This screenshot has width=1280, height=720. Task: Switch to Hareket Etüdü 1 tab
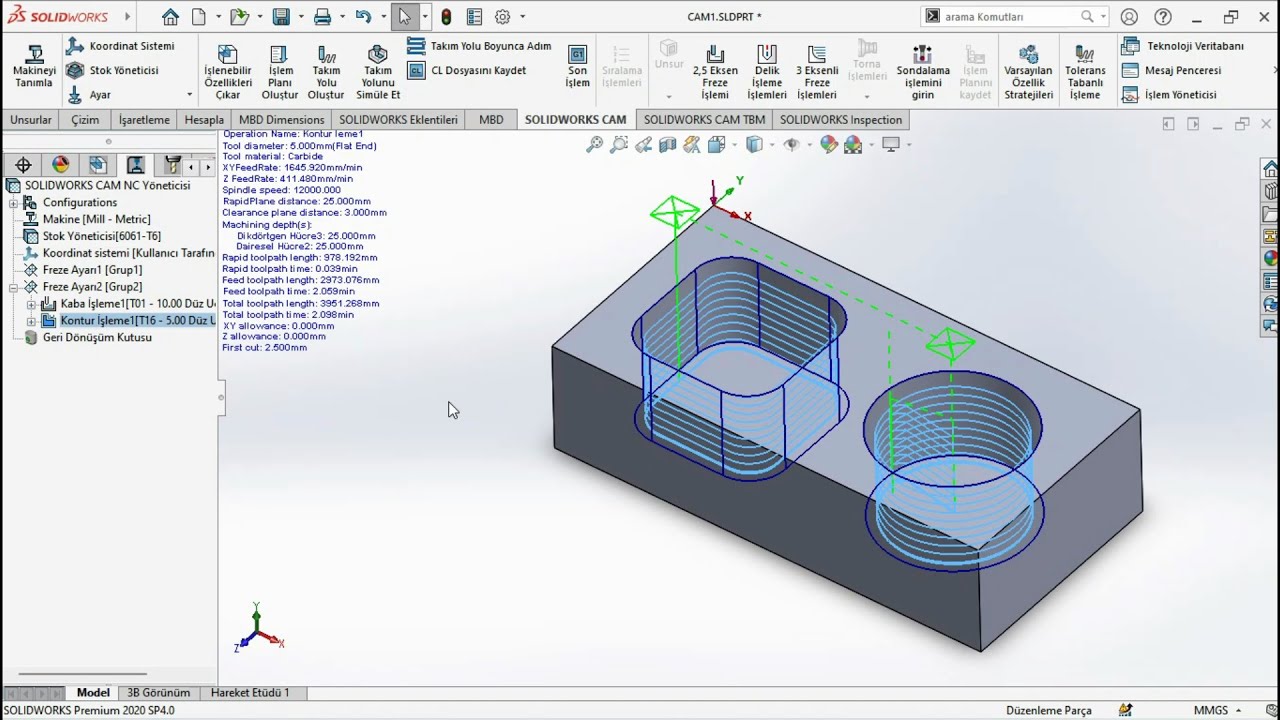(x=250, y=693)
